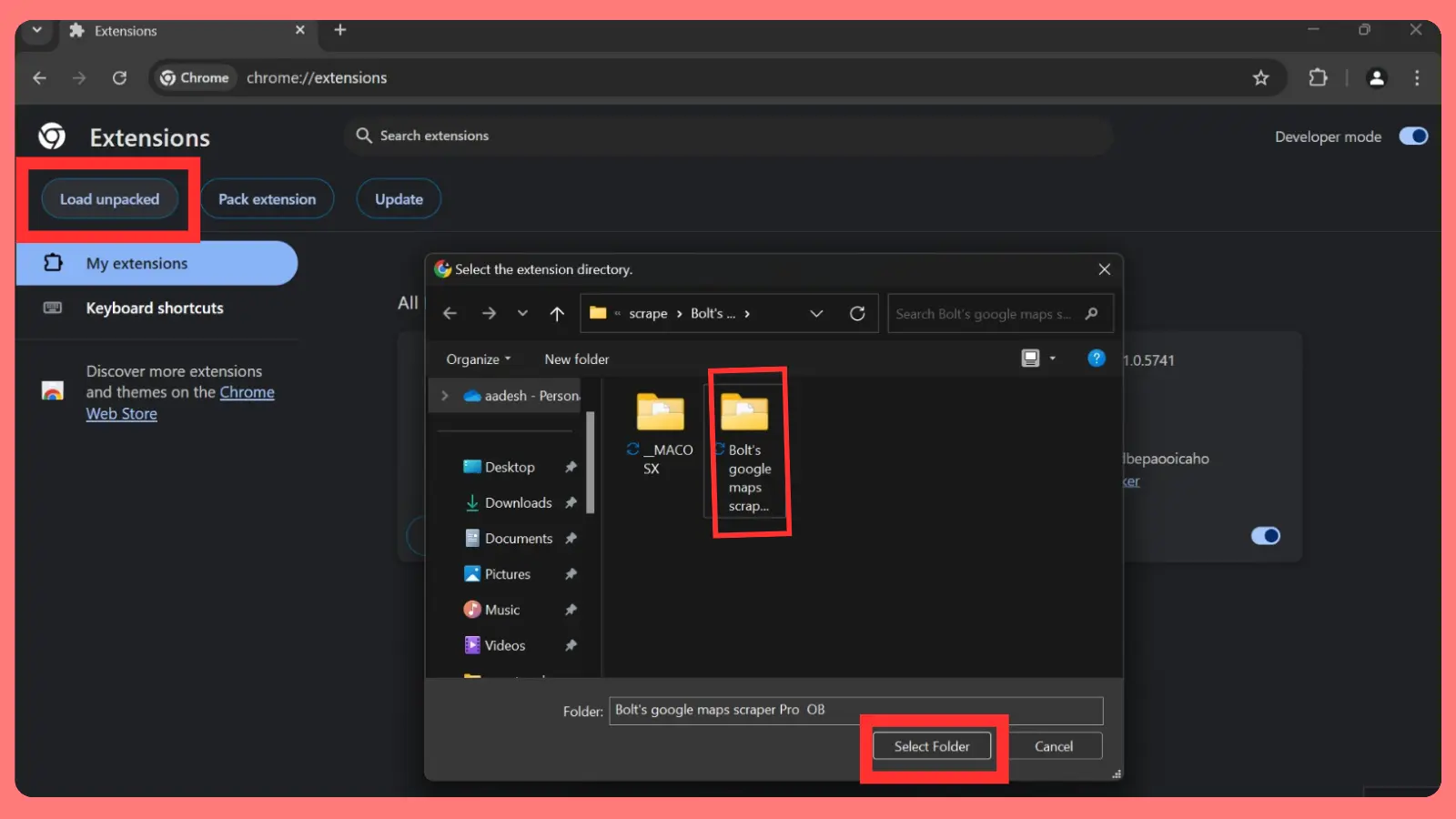Open the browser Extensions puzzle icon
The height and width of the screenshot is (819, 1456).
click(x=1318, y=78)
